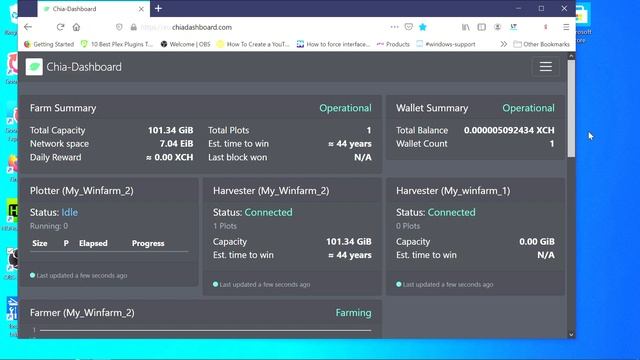Click the Plotter status Idle text
This screenshot has width=640, height=360.
point(69,212)
